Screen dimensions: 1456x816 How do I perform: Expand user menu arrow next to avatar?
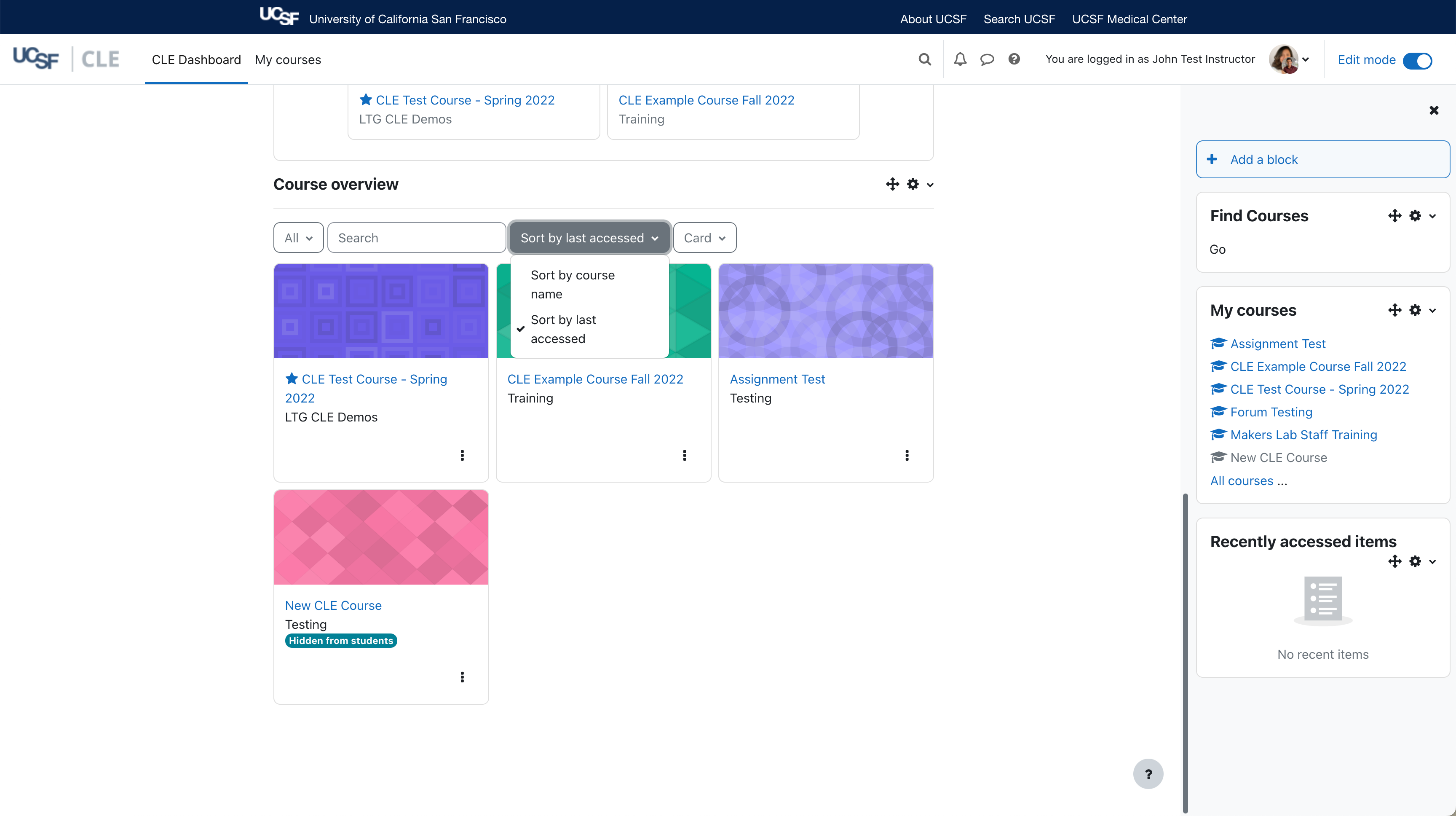[1306, 59]
